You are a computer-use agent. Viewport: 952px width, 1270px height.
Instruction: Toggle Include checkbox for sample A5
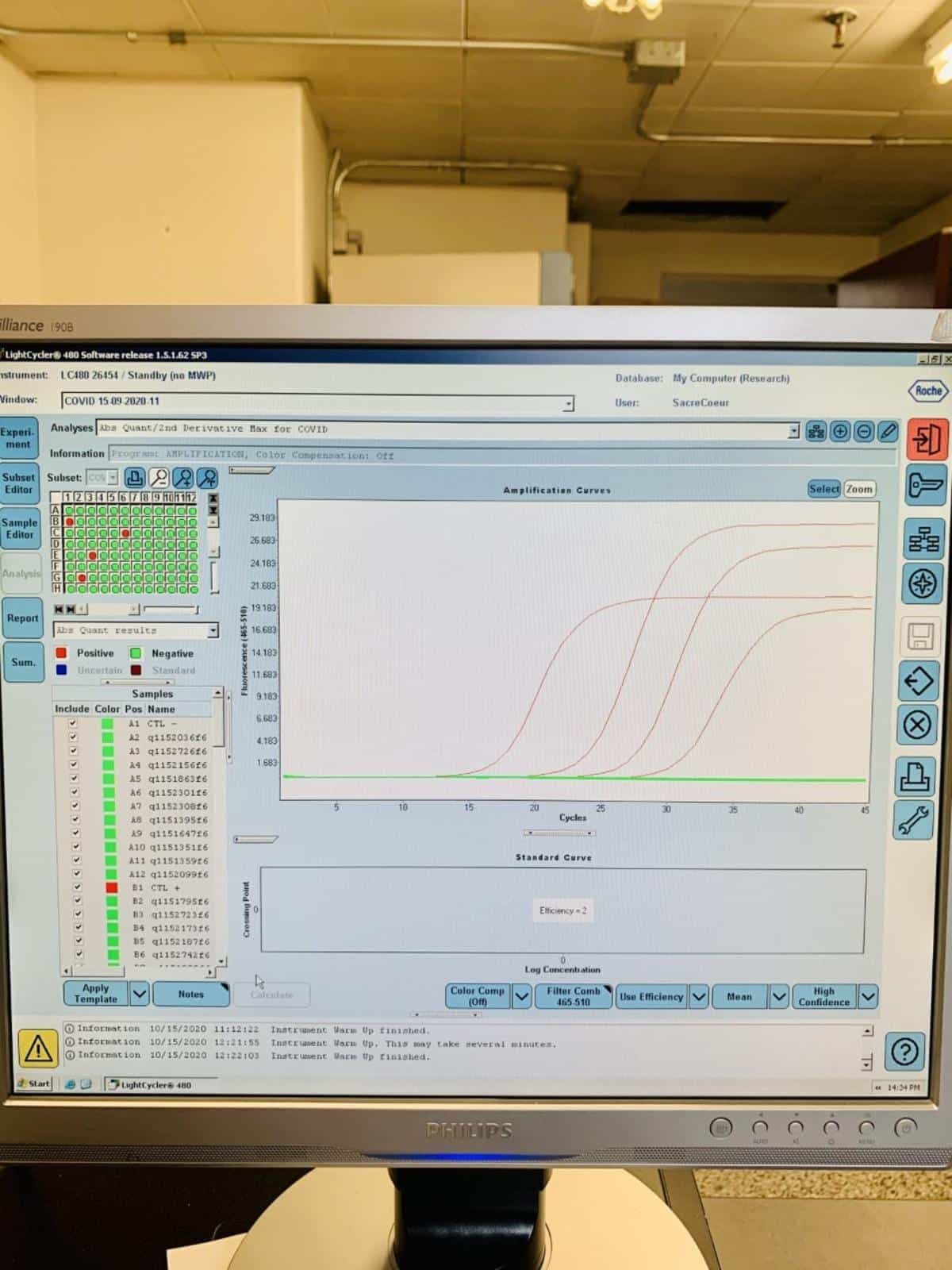coord(74,778)
